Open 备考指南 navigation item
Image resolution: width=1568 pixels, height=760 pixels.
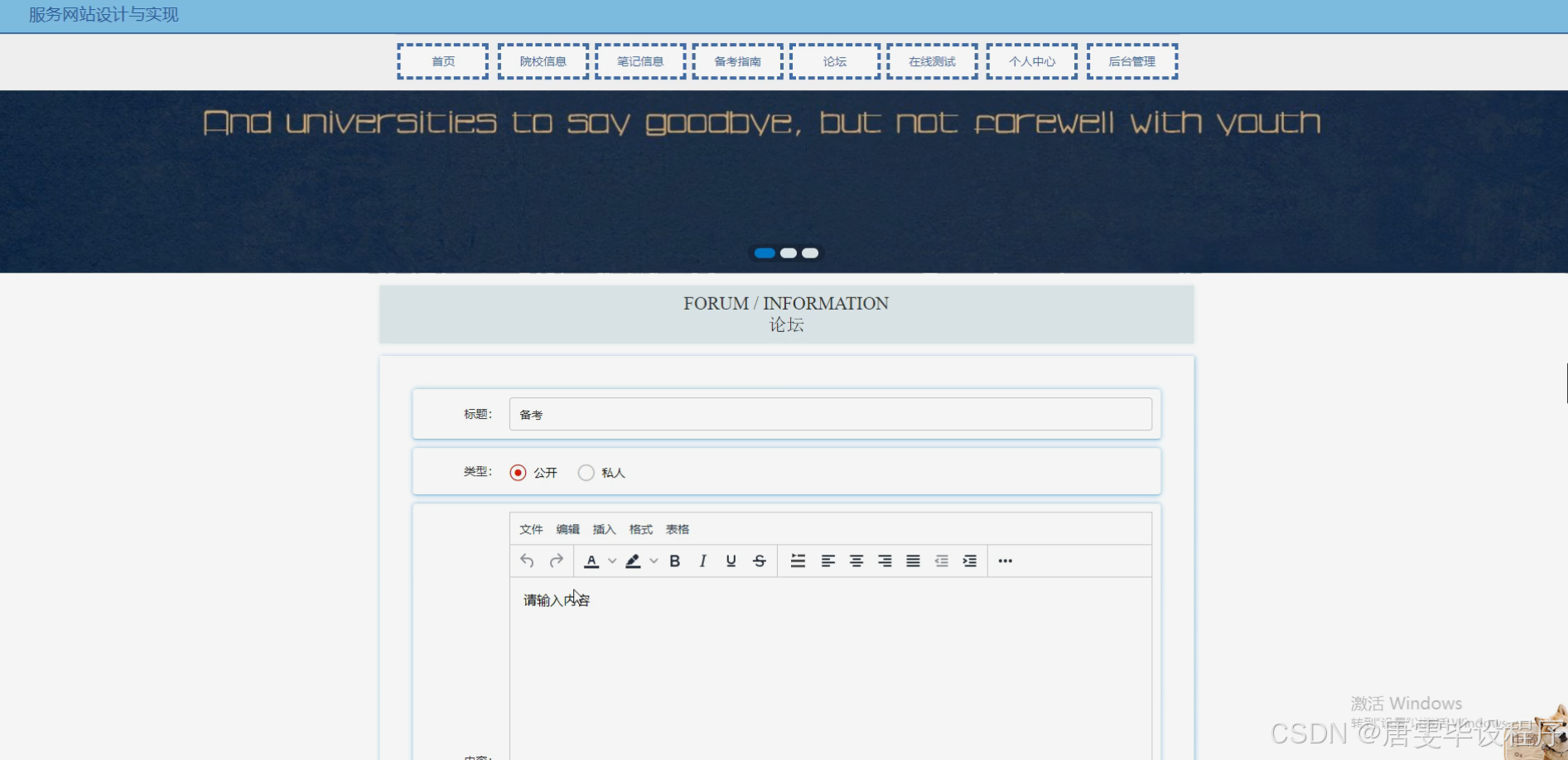click(x=738, y=61)
